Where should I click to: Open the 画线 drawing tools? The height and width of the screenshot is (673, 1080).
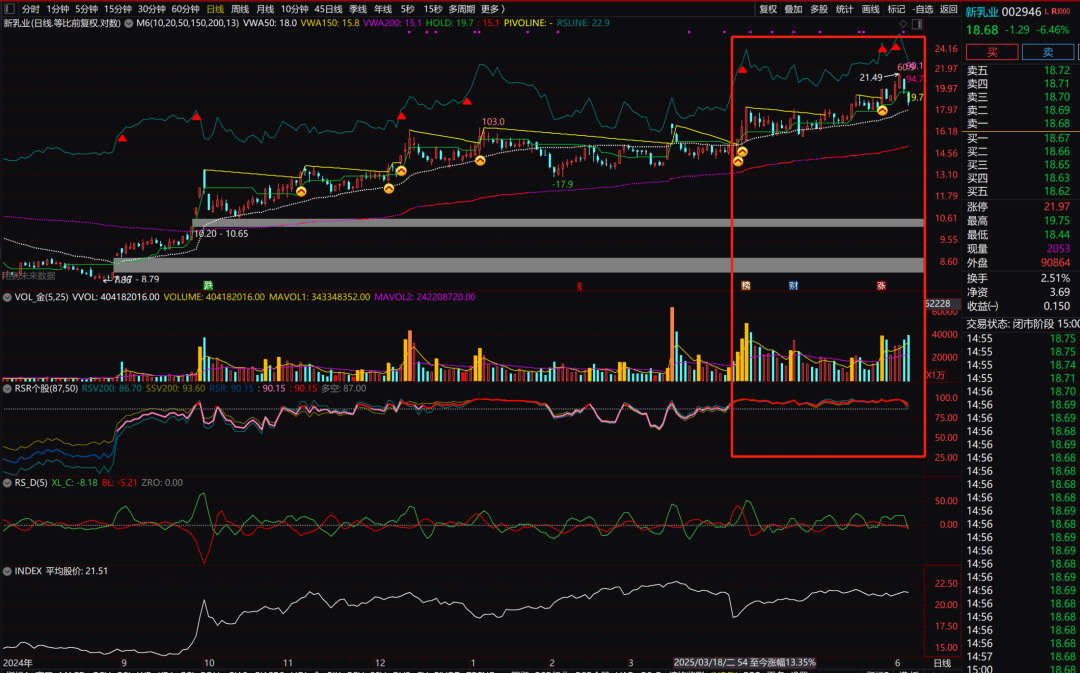pyautogui.click(x=871, y=9)
